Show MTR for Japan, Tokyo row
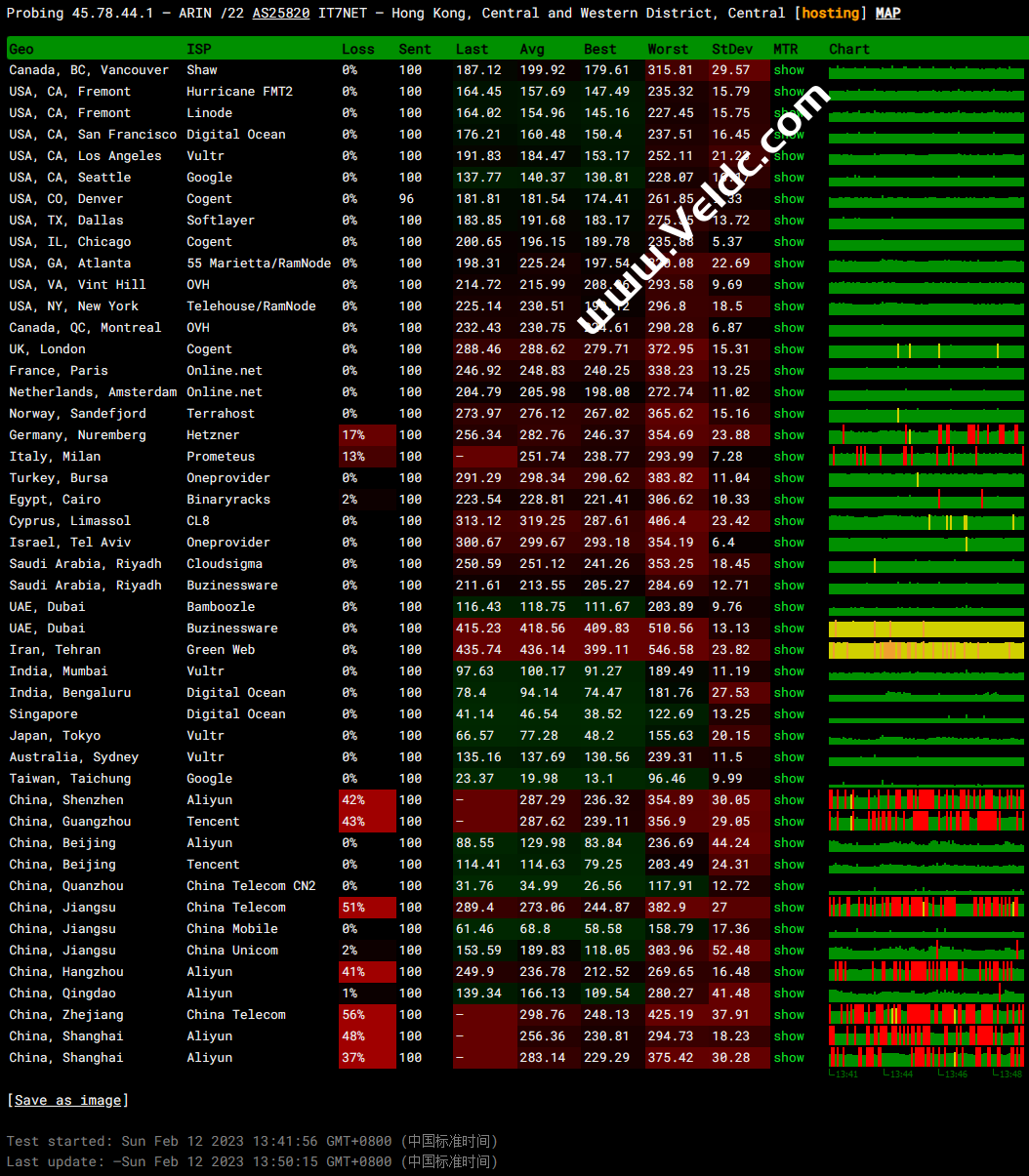1029x1176 pixels. coord(789,736)
